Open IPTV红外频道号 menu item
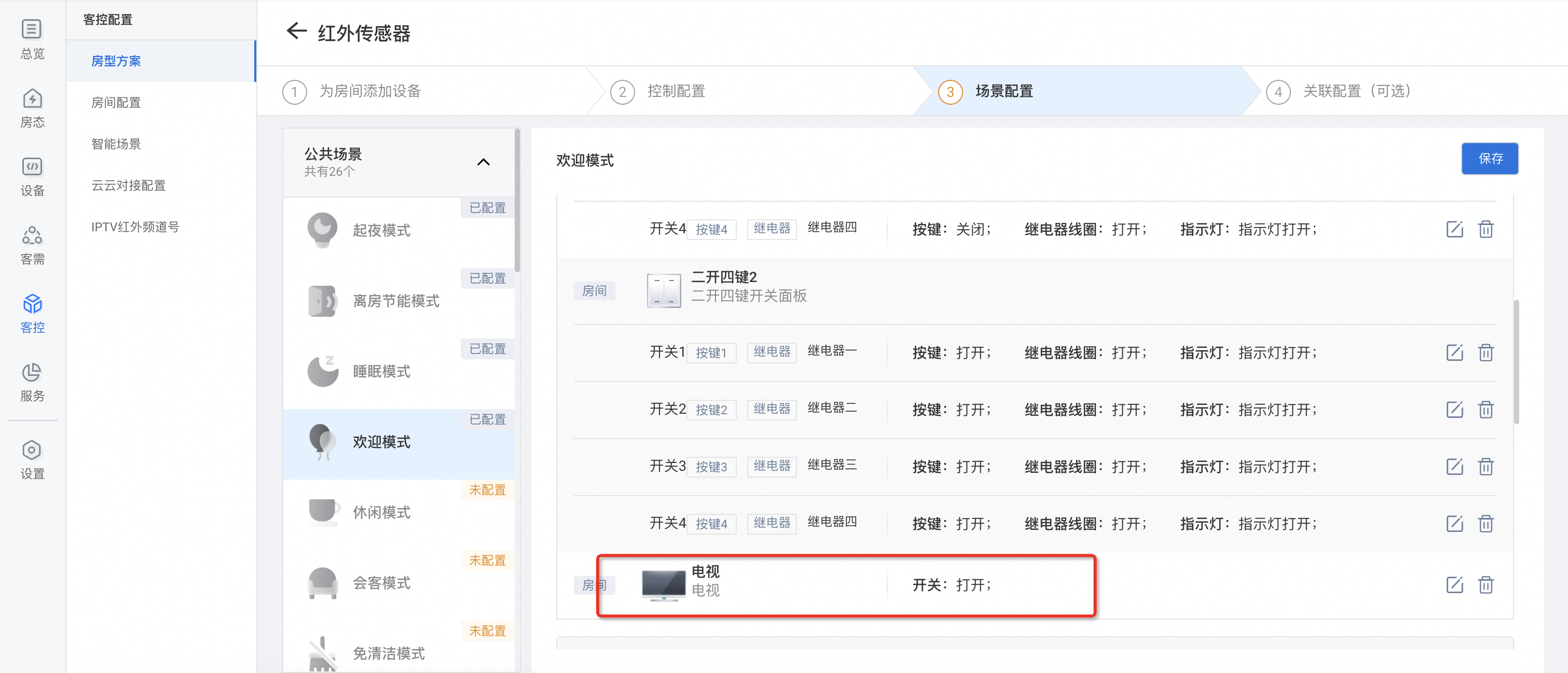Viewport: 1568px width, 673px height. [x=134, y=227]
